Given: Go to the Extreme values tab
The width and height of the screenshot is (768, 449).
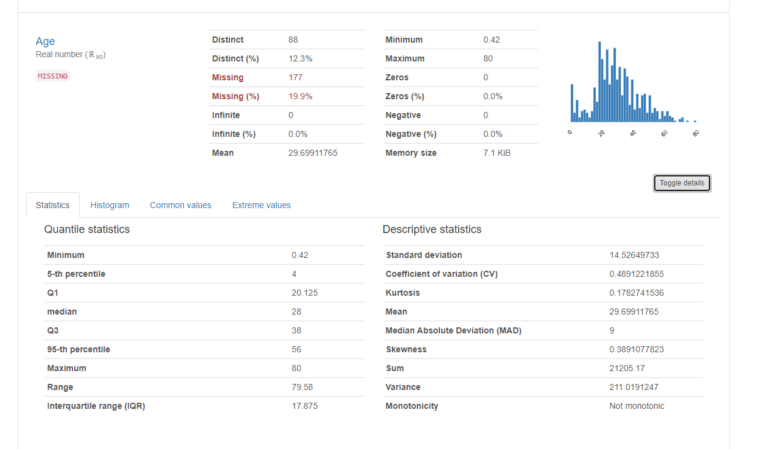Looking at the screenshot, I should [x=261, y=205].
